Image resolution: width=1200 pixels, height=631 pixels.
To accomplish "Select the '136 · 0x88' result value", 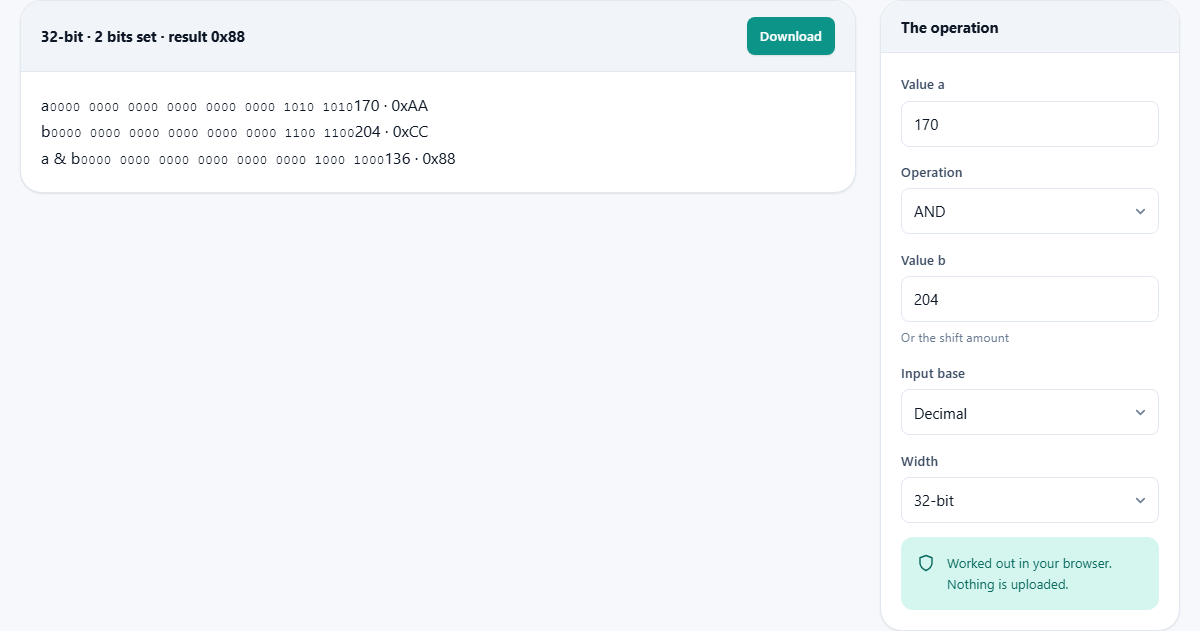I will point(420,158).
